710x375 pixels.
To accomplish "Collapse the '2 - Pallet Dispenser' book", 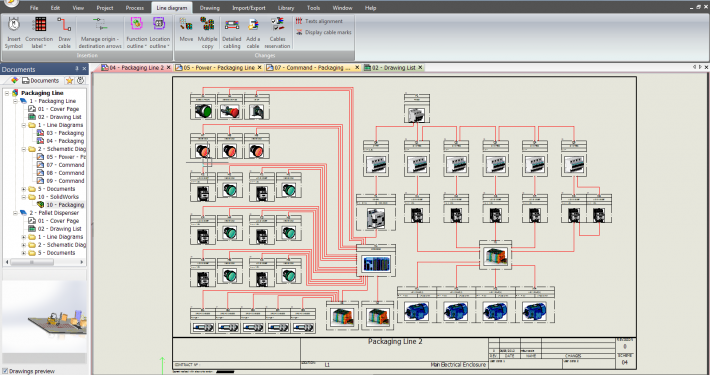I will click(x=15, y=213).
